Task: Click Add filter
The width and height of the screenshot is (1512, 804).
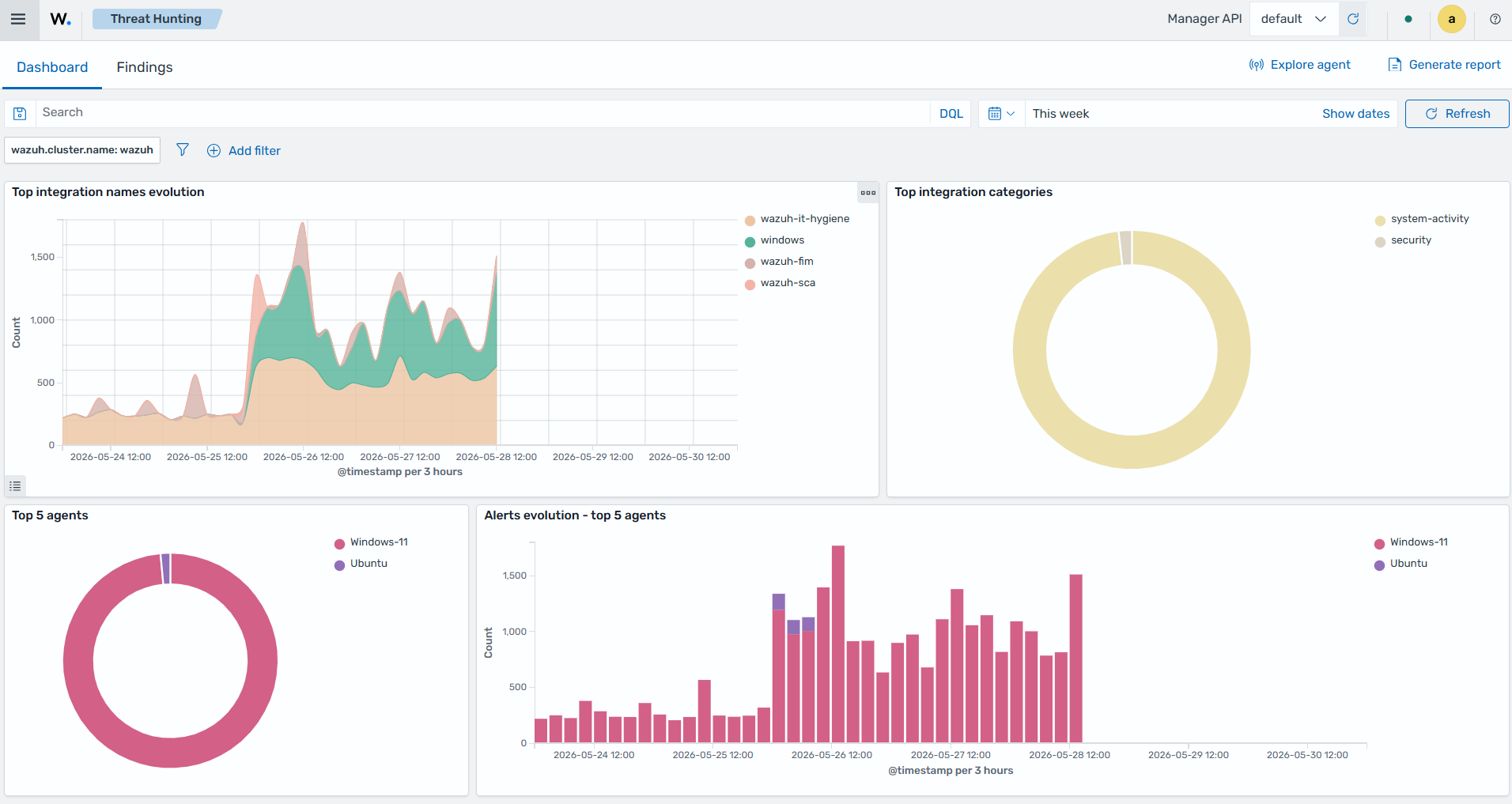Action: point(244,150)
